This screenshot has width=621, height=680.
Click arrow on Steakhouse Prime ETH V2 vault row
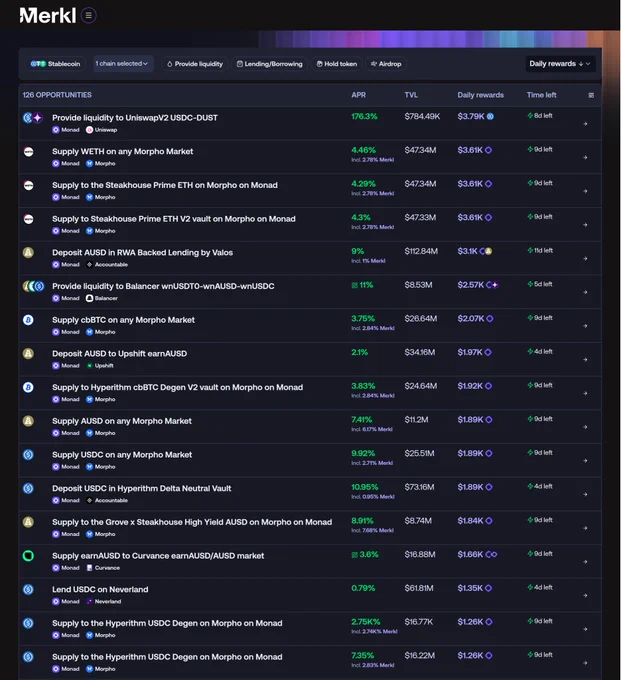click(585, 225)
